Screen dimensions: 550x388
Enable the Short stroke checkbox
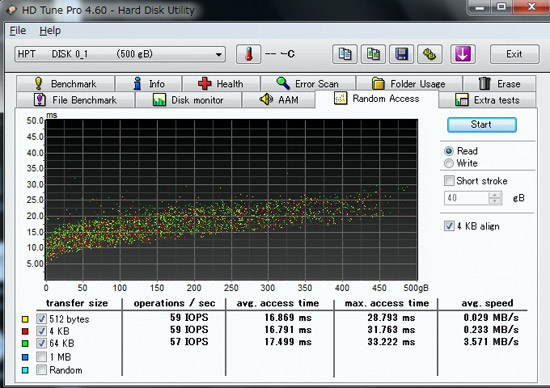pyautogui.click(x=449, y=181)
